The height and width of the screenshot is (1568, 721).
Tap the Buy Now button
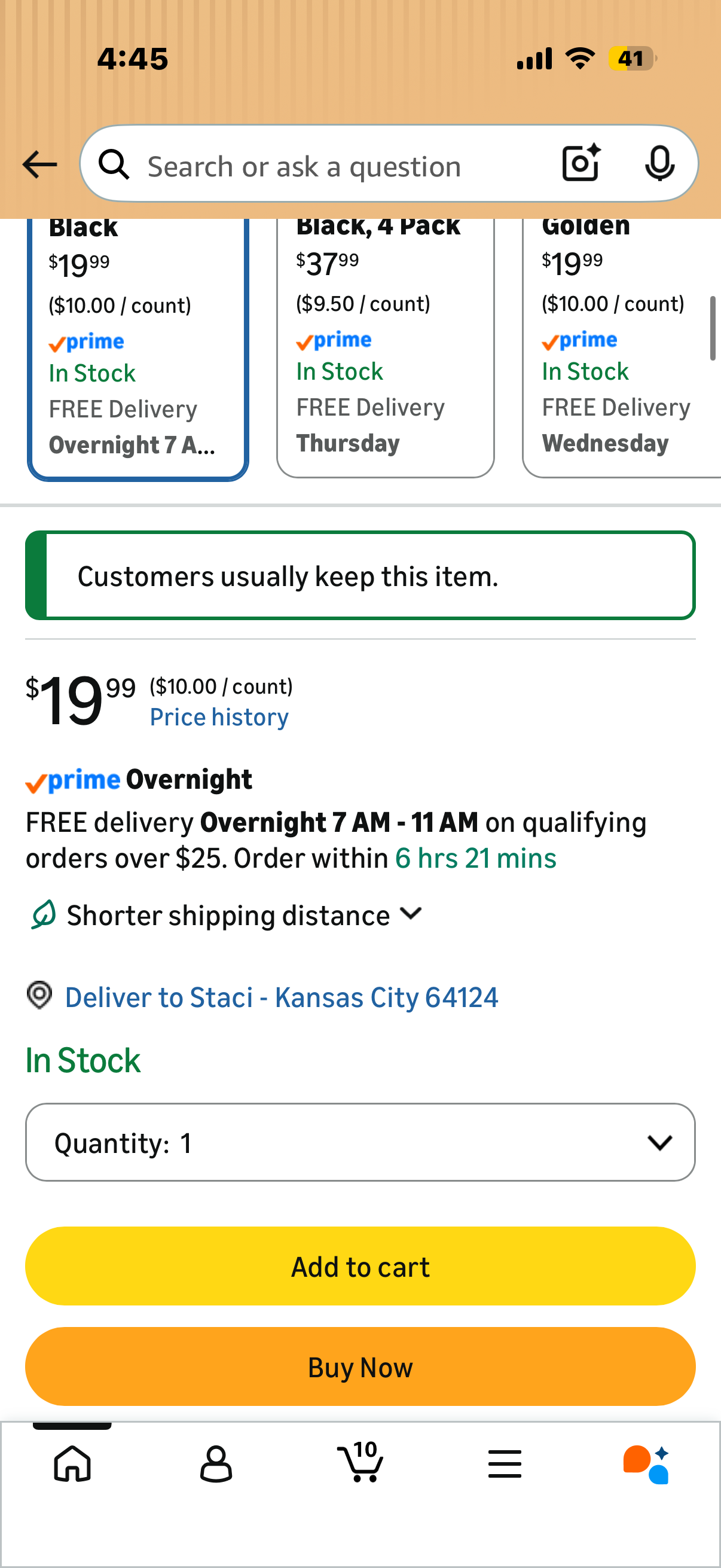click(x=360, y=1366)
